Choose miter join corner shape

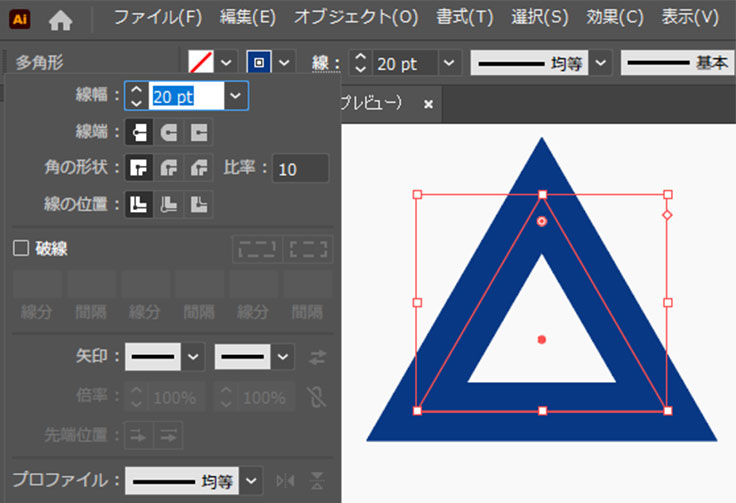pyautogui.click(x=139, y=168)
